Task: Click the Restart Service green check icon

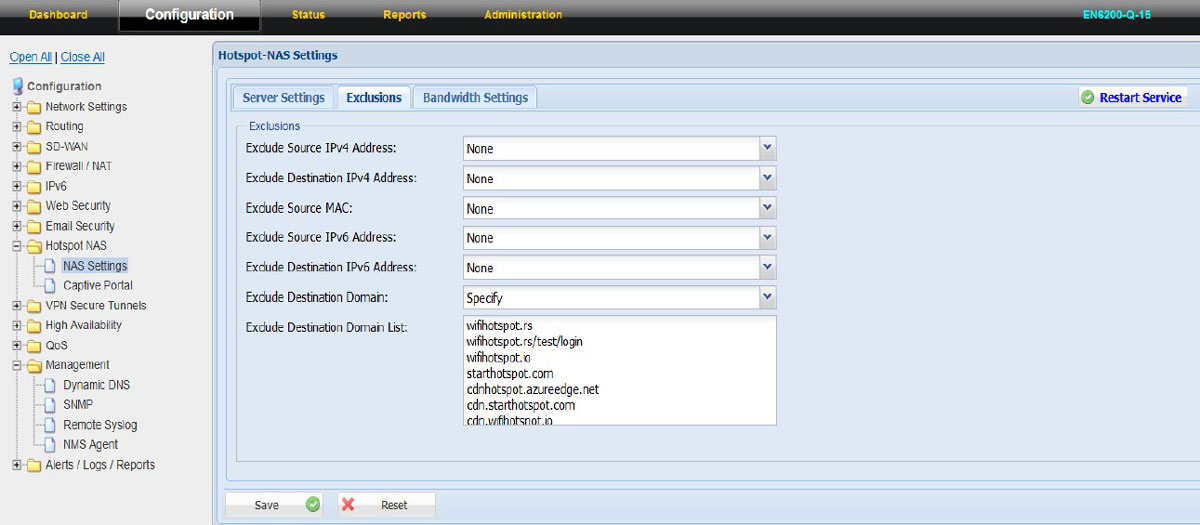Action: click(x=1087, y=98)
